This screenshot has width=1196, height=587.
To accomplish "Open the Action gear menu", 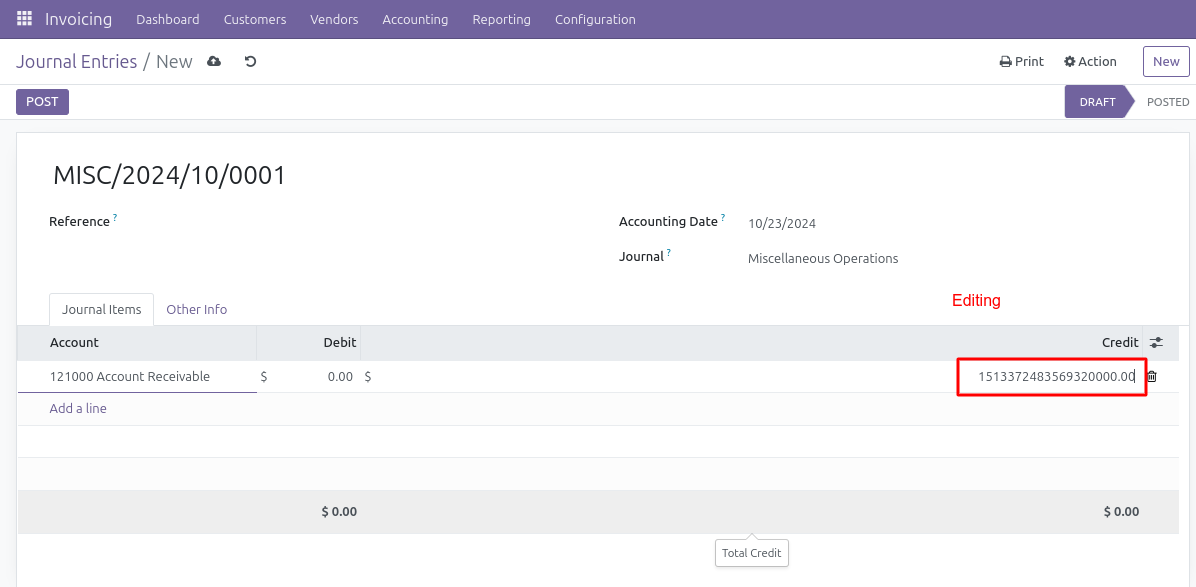I will click(1090, 62).
